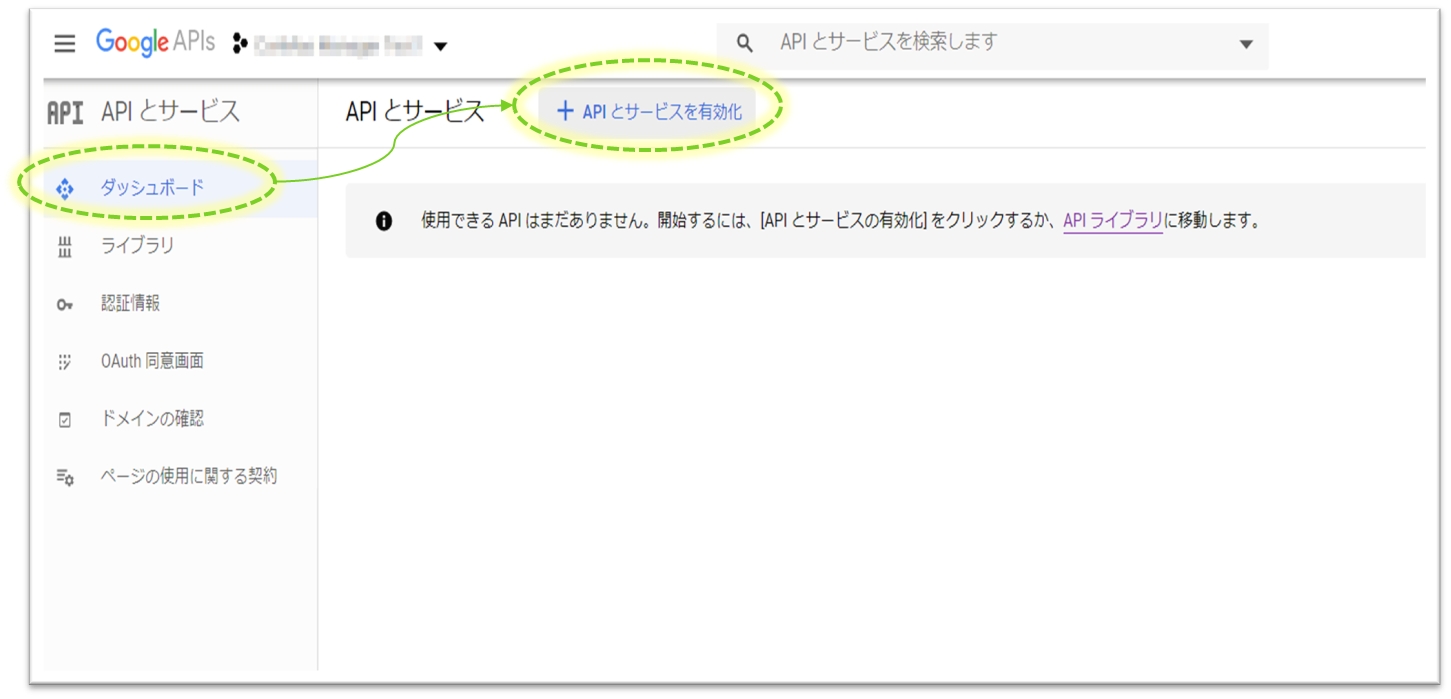Click the ダッシュボード sidebar icon
The width and height of the screenshot is (1451, 699).
tap(65, 188)
